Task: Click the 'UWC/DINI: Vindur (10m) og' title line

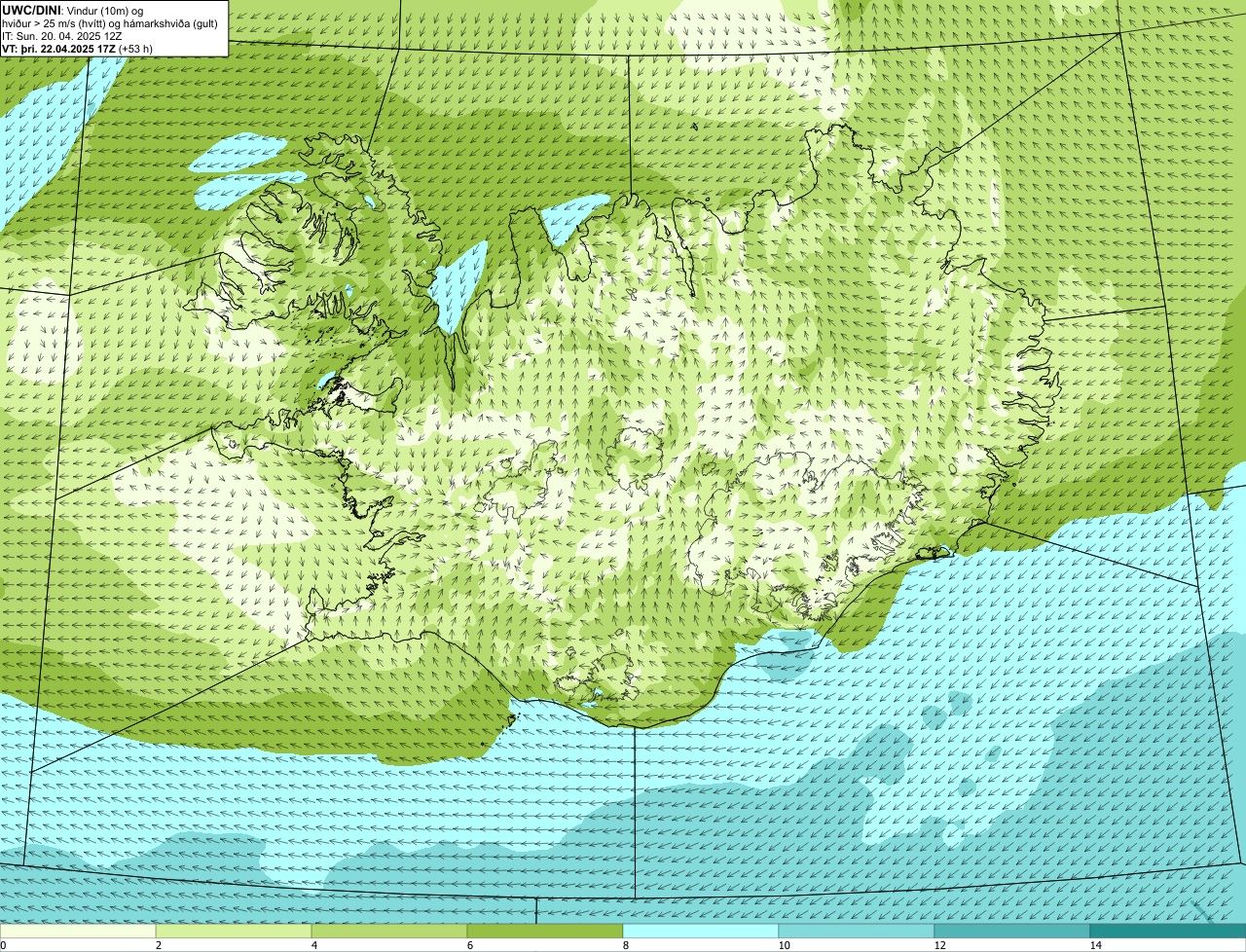Action: coord(73,10)
